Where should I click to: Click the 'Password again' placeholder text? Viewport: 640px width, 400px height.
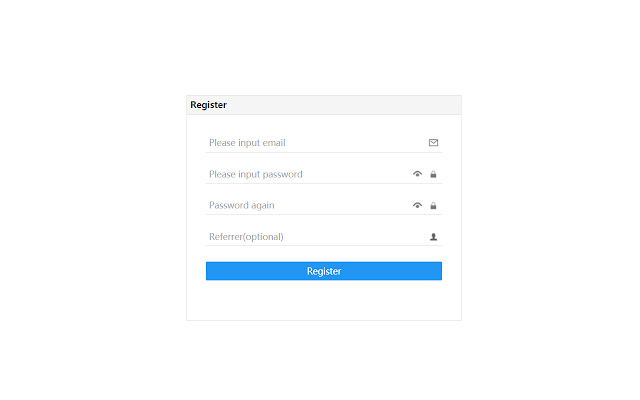[x=241, y=206]
